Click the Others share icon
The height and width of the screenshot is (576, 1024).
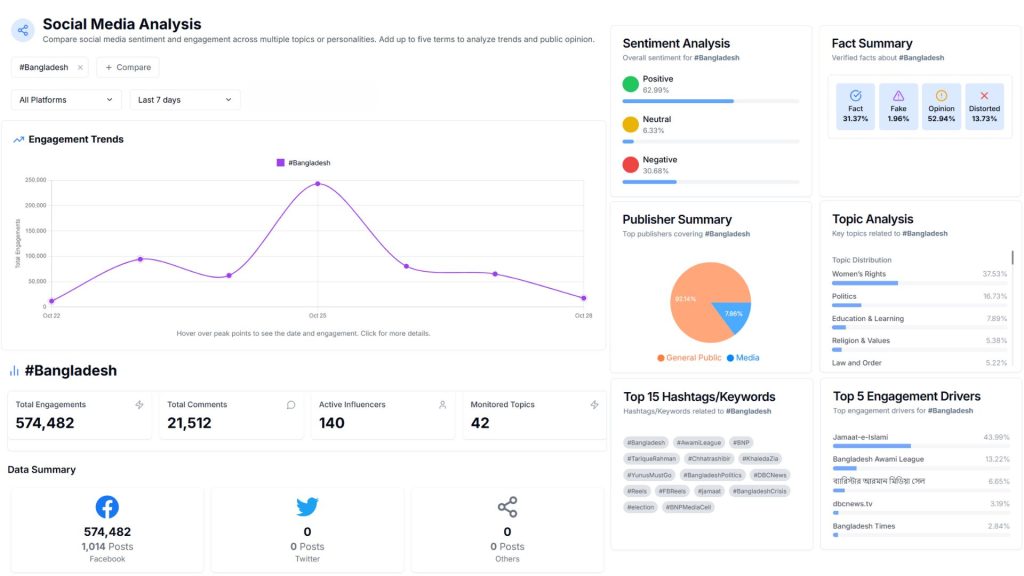[x=507, y=507]
